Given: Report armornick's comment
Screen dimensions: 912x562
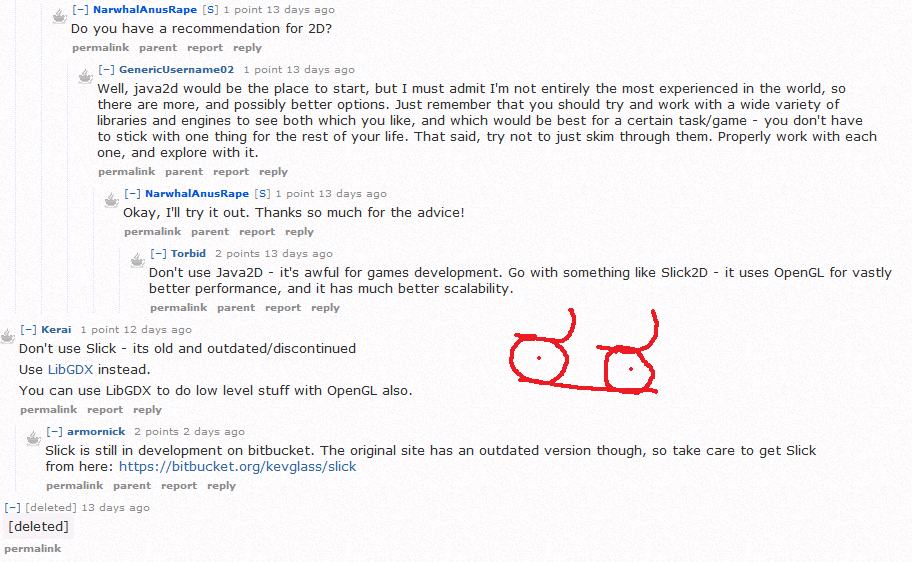Looking at the screenshot, I should [179, 486].
